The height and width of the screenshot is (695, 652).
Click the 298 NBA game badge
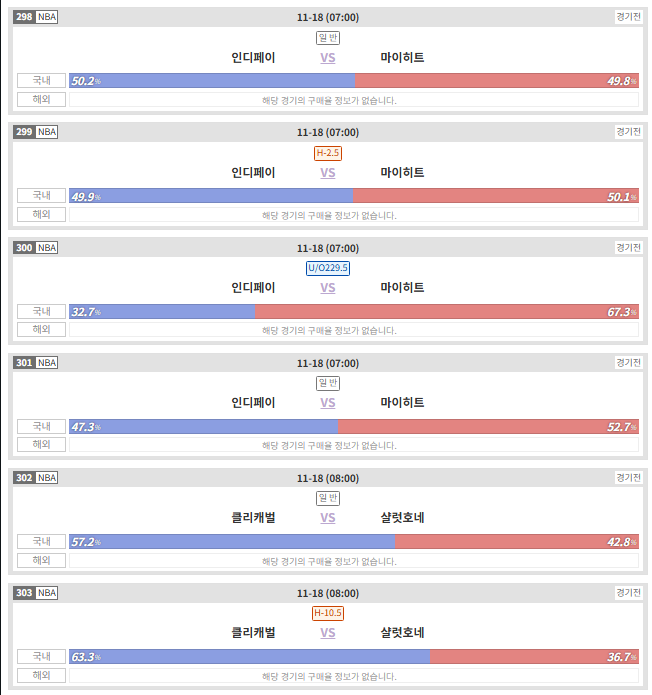pyautogui.click(x=35, y=17)
